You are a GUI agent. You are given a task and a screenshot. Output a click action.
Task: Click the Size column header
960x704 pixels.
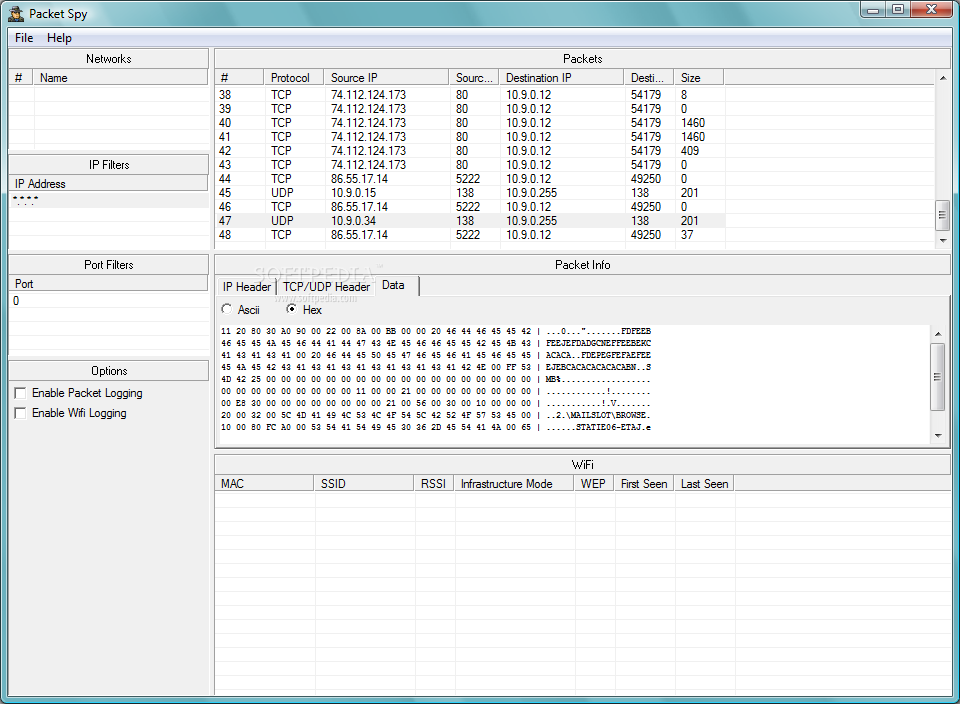699,78
